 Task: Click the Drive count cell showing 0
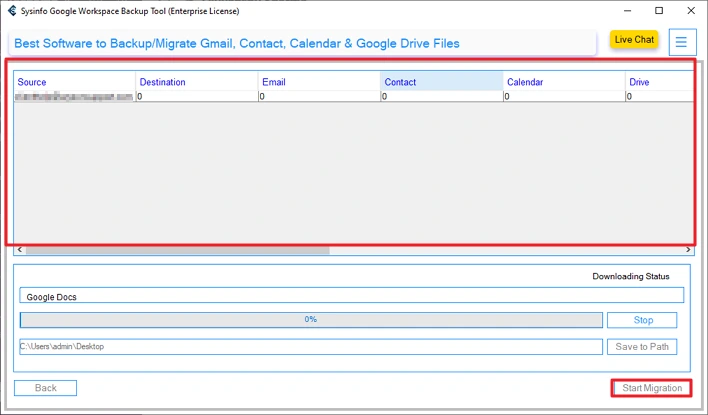[660, 97]
